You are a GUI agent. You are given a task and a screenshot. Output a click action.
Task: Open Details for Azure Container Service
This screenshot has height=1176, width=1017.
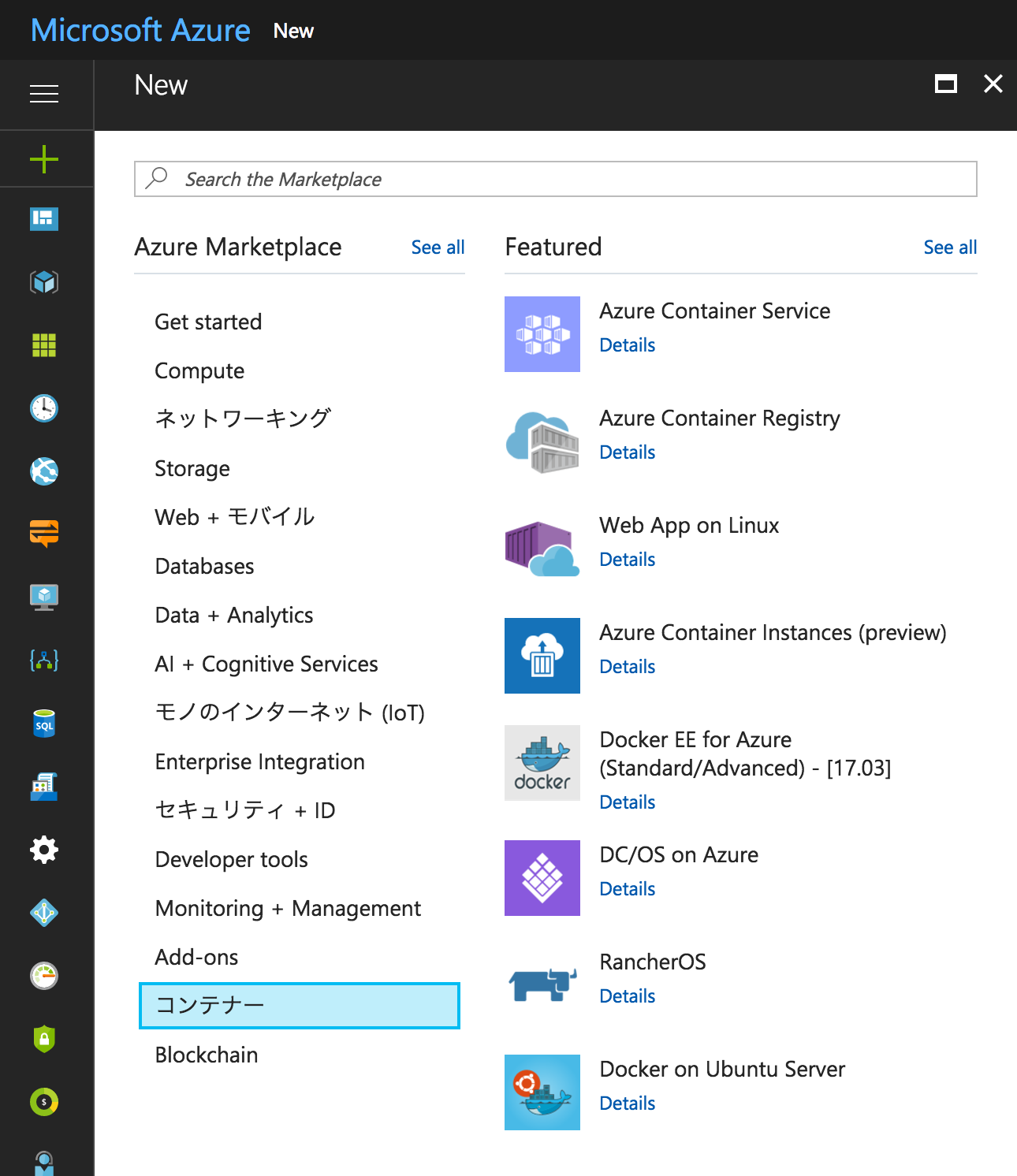(x=628, y=345)
